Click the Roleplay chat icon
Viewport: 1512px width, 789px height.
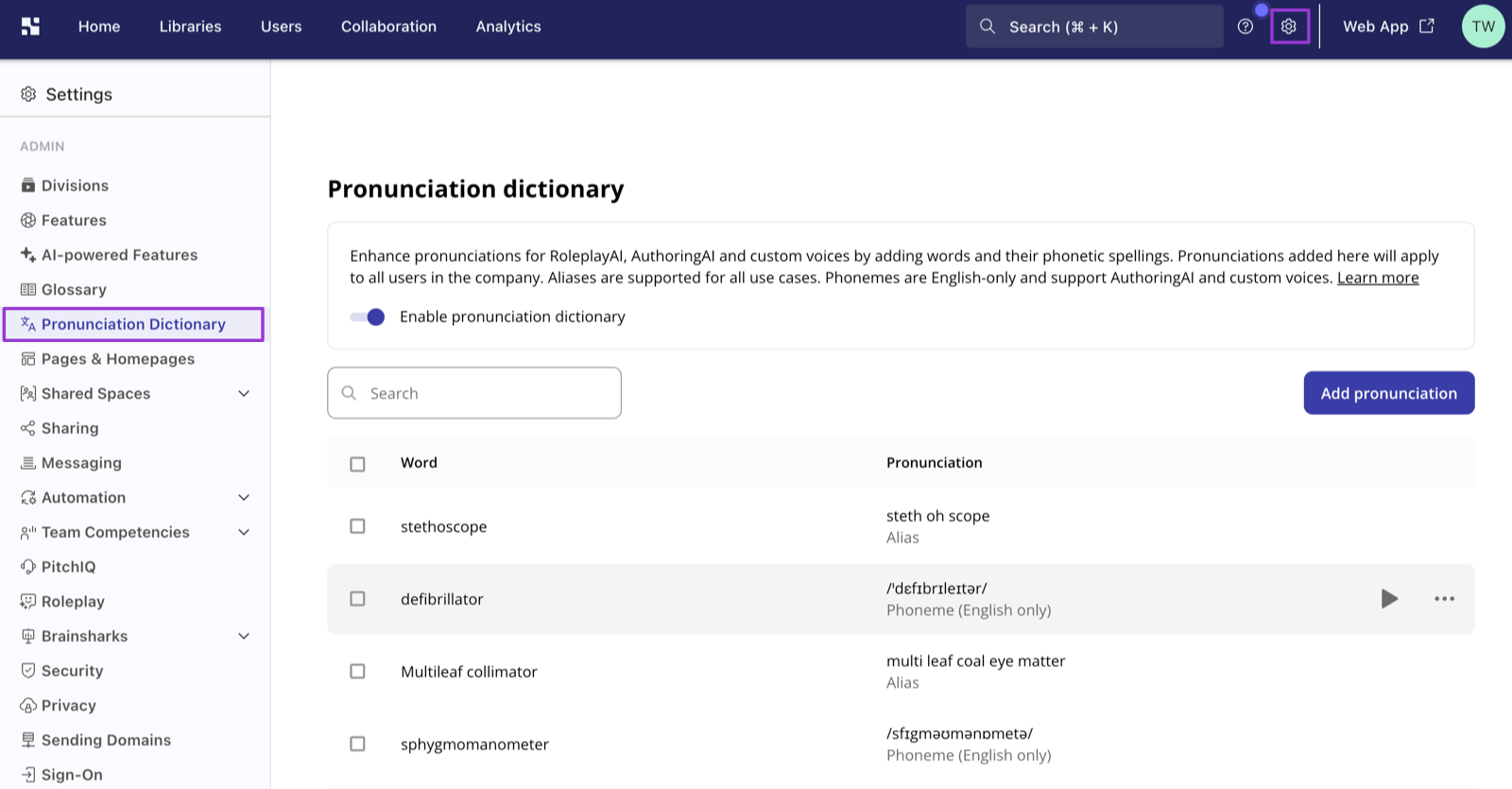28,601
